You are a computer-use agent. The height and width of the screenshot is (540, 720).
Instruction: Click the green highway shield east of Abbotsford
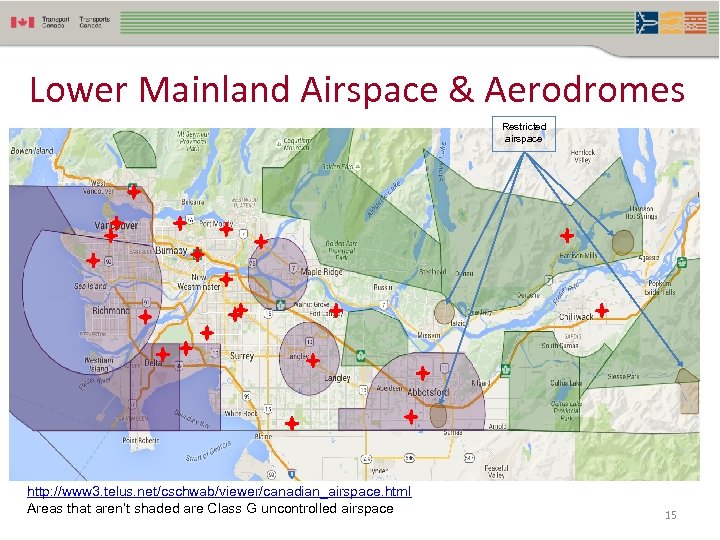point(505,369)
